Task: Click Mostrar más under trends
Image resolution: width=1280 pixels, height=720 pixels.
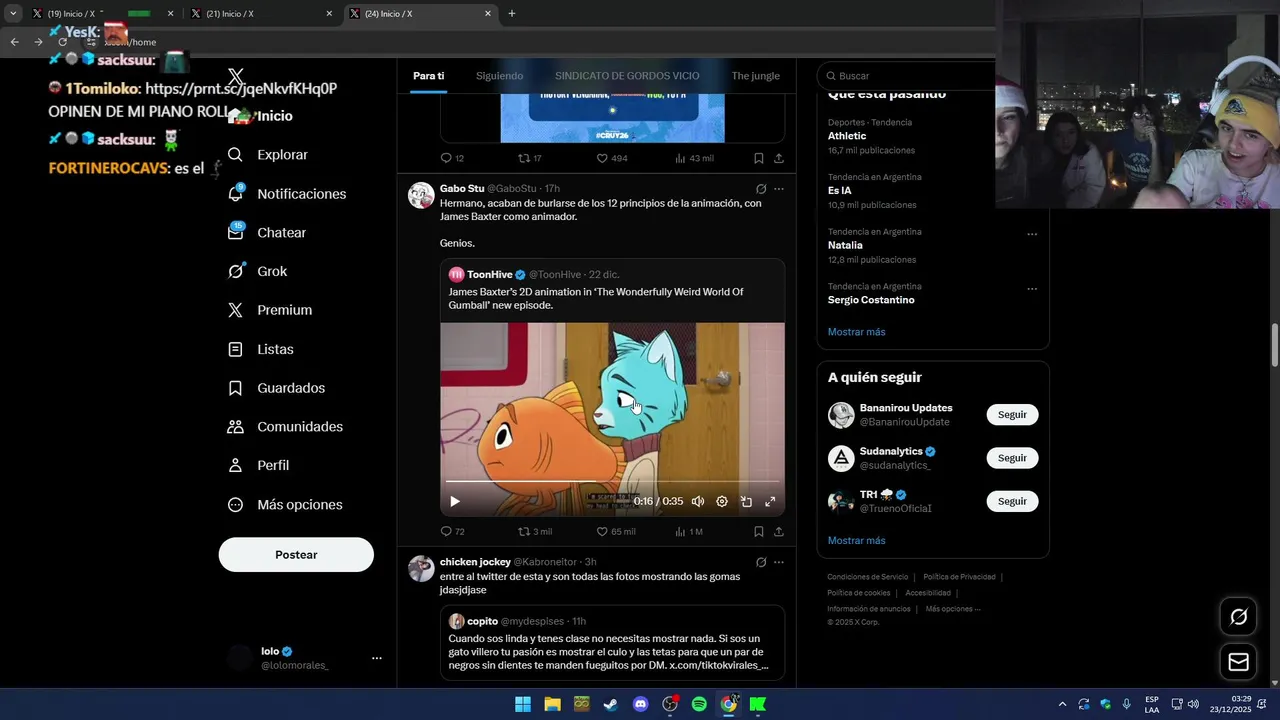Action: (x=856, y=332)
